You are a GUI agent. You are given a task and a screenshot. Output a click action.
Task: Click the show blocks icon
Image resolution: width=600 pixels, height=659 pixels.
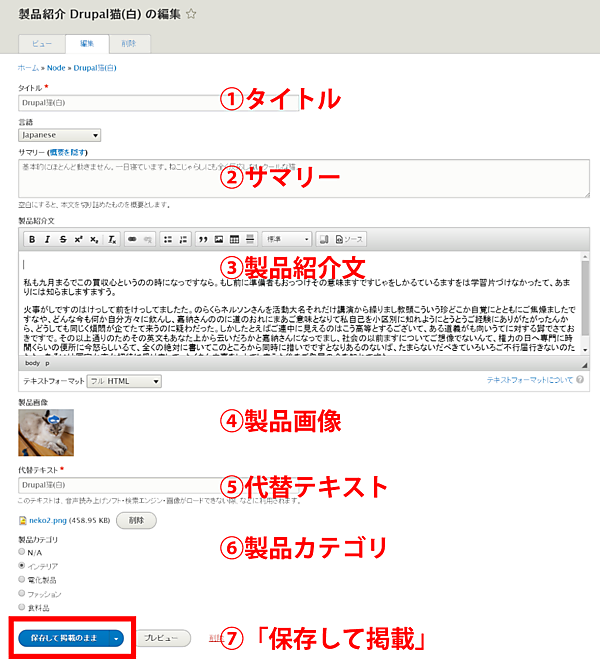coord(324,239)
